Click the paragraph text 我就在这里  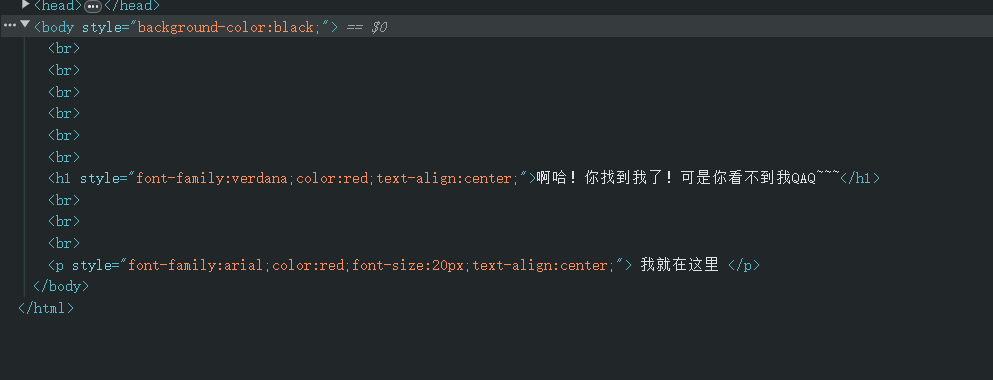click(680, 265)
